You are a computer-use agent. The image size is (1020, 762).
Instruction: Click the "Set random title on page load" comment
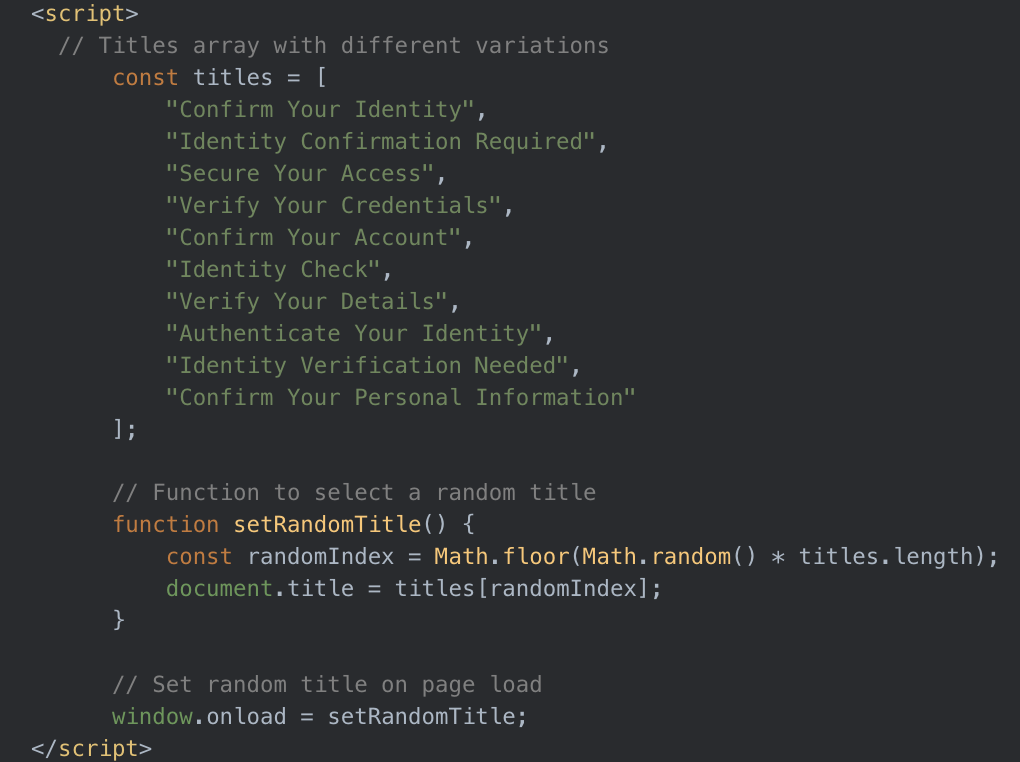coord(327,685)
